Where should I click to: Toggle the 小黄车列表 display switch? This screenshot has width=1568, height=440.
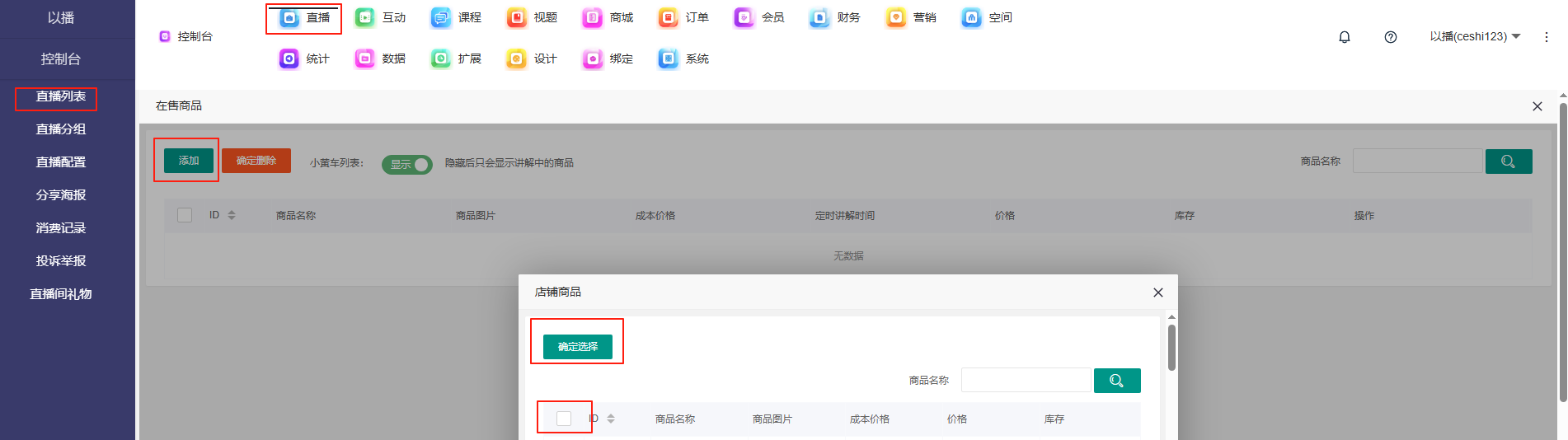coord(407,164)
